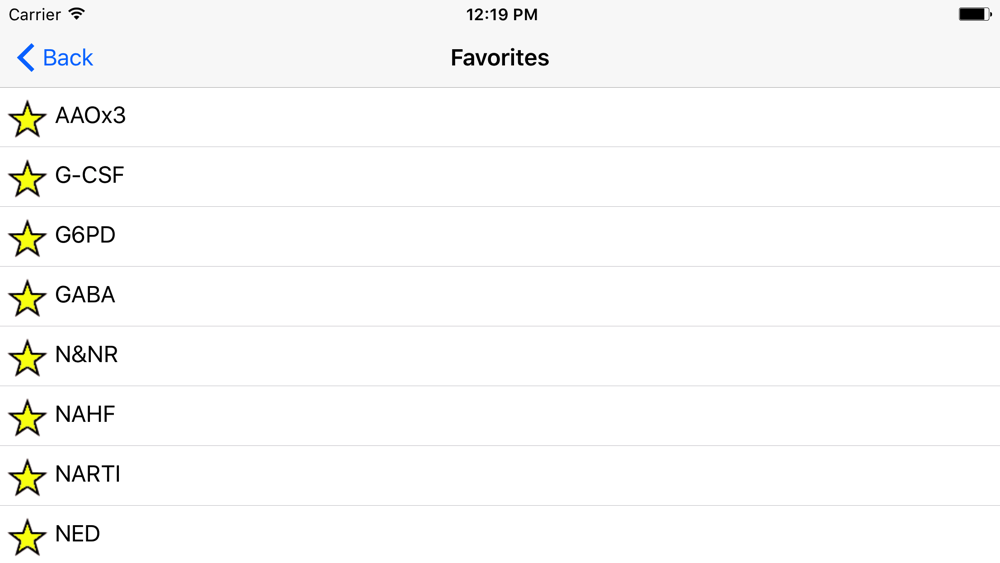
Task: Unfavorite G6PD via its star icon
Action: pos(27,238)
